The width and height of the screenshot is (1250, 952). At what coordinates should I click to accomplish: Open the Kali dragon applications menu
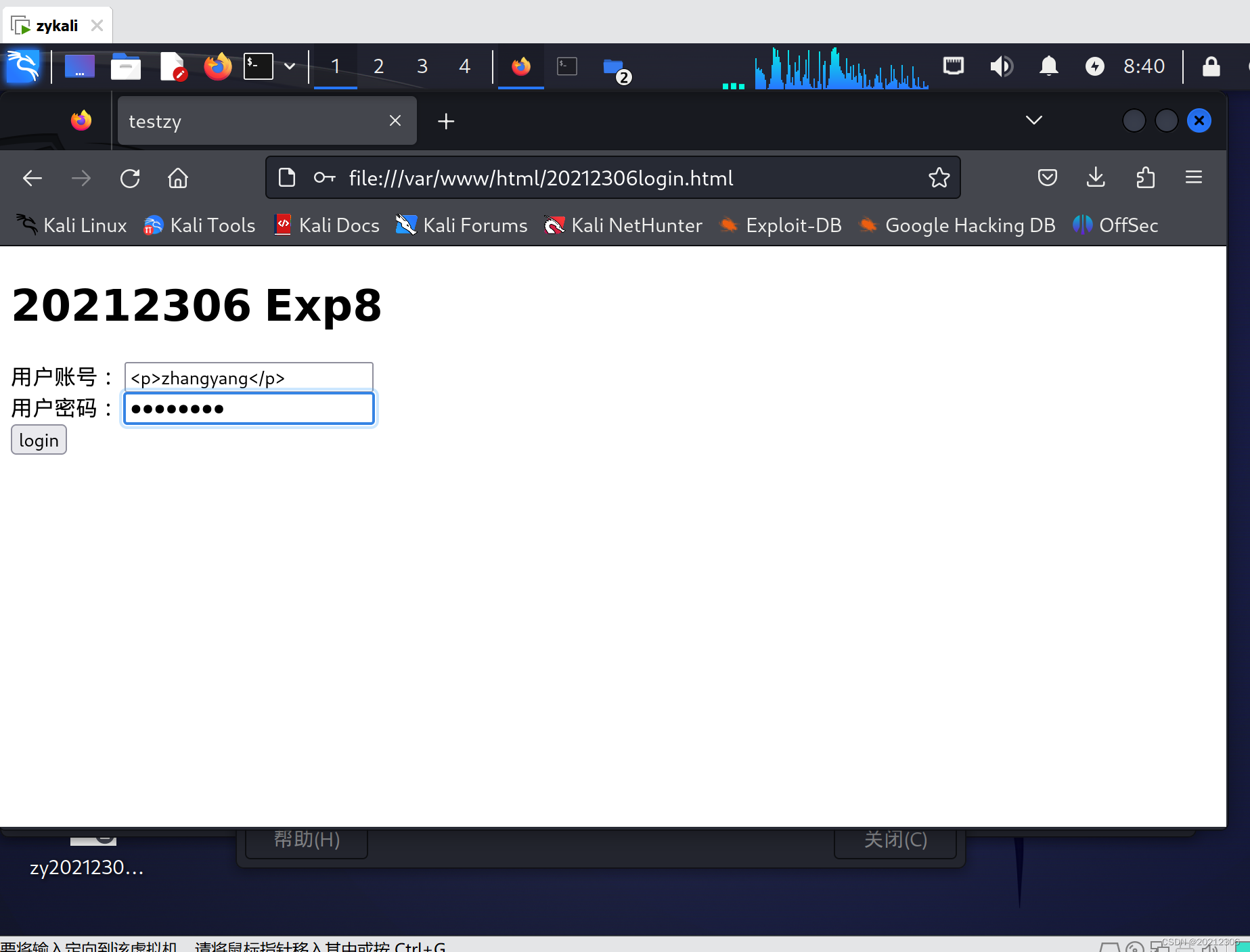tap(23, 66)
